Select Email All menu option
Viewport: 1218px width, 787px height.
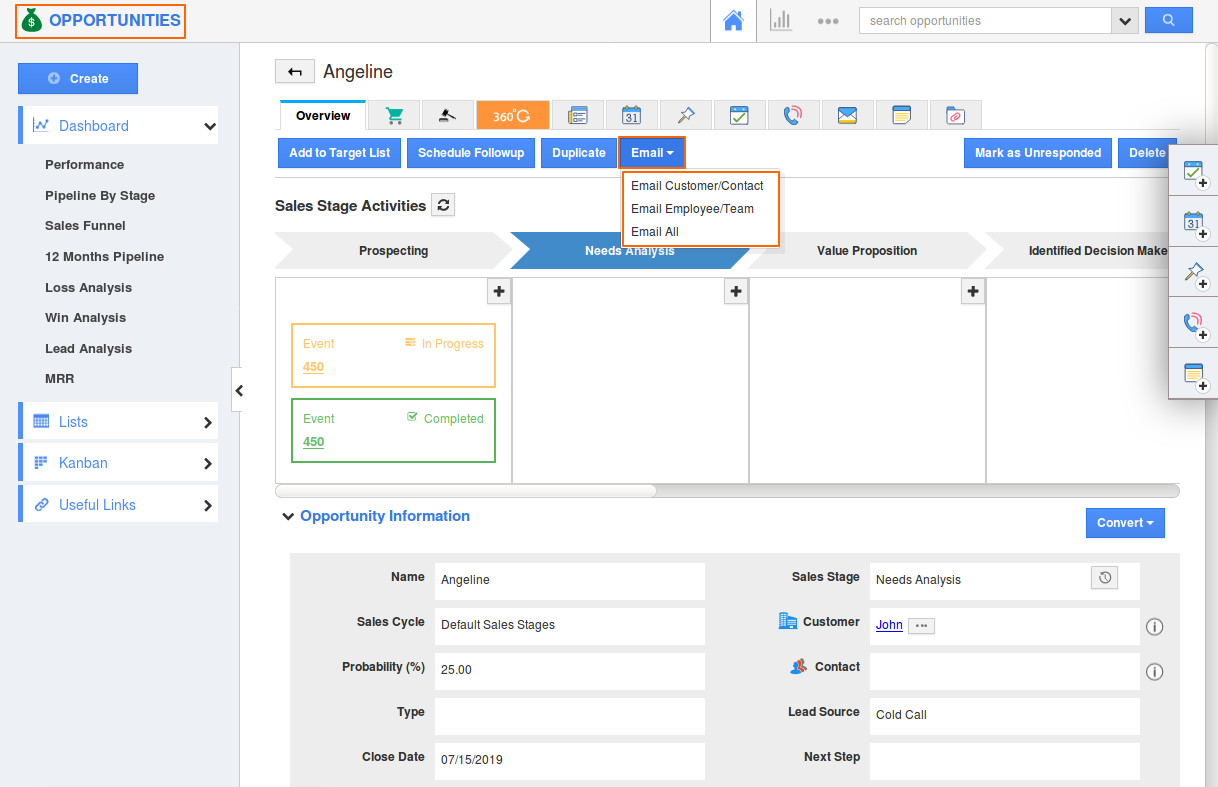coord(655,232)
